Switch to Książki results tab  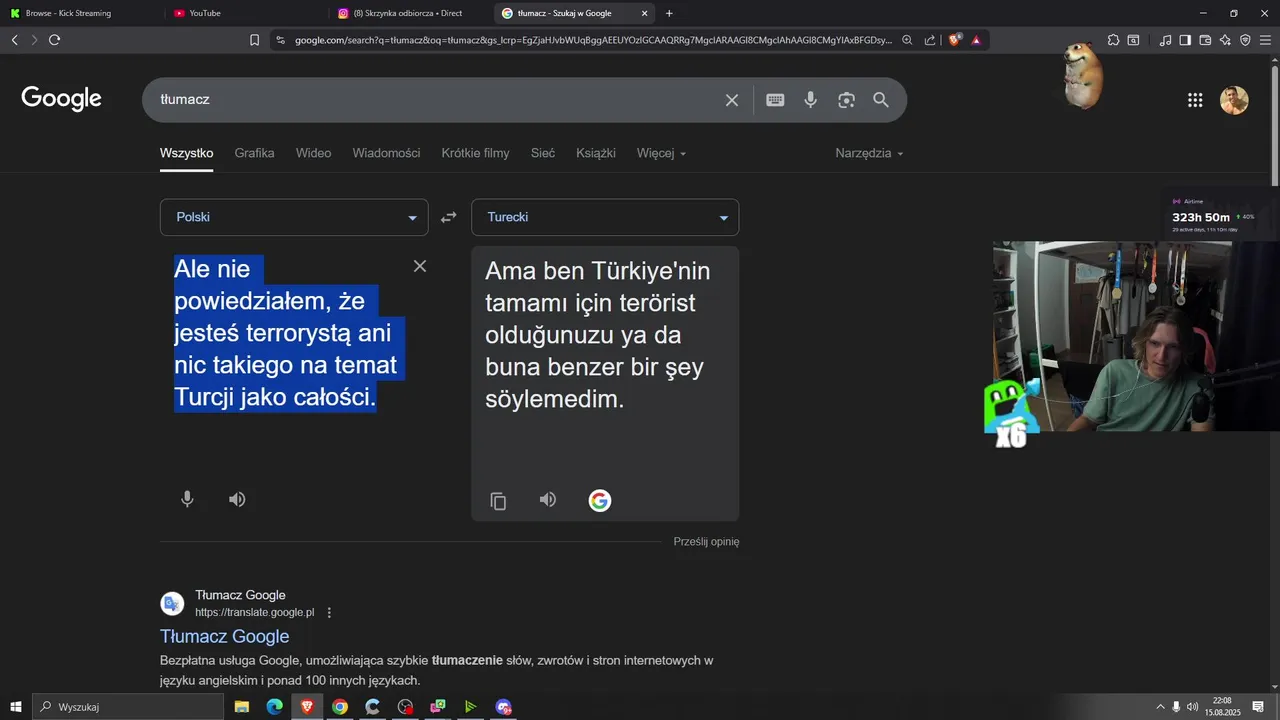[596, 153]
